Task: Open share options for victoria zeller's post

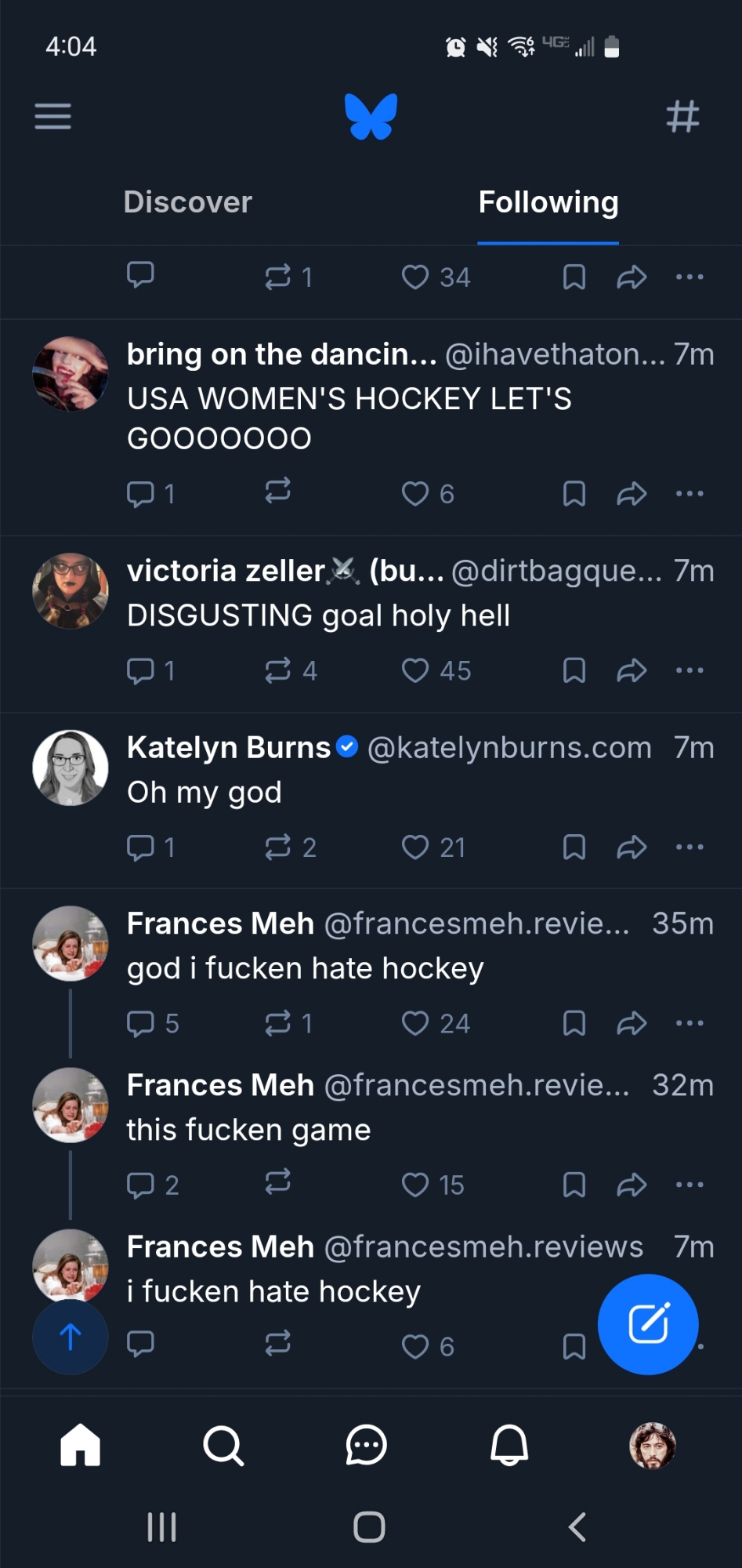Action: (632, 670)
